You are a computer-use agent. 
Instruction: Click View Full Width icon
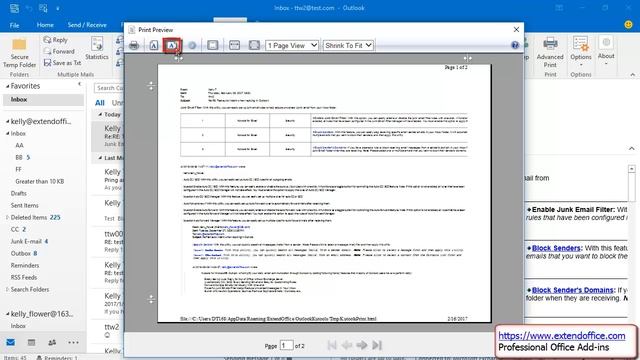click(234, 45)
